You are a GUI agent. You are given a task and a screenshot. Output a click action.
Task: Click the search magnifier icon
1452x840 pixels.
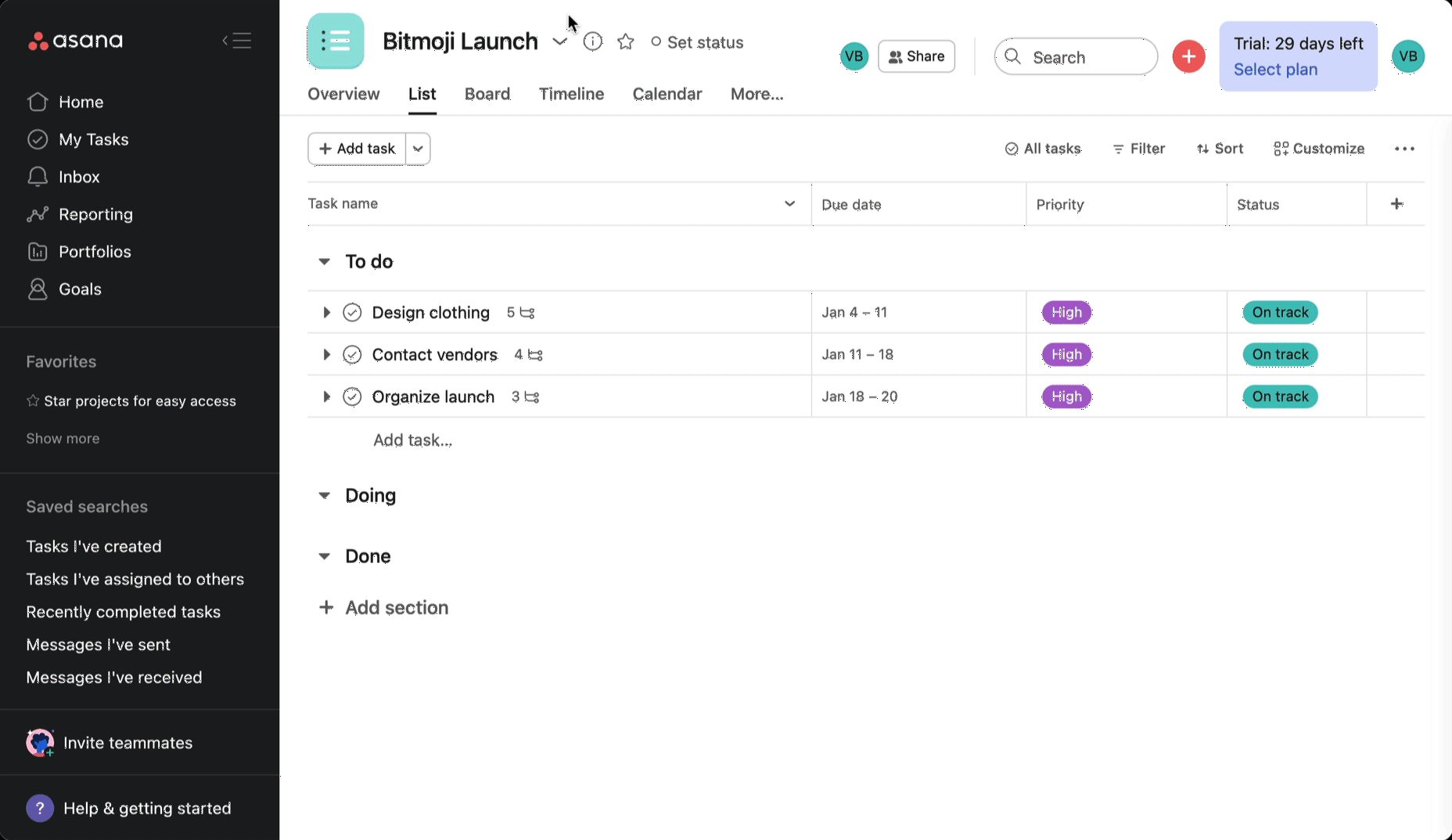(1013, 56)
